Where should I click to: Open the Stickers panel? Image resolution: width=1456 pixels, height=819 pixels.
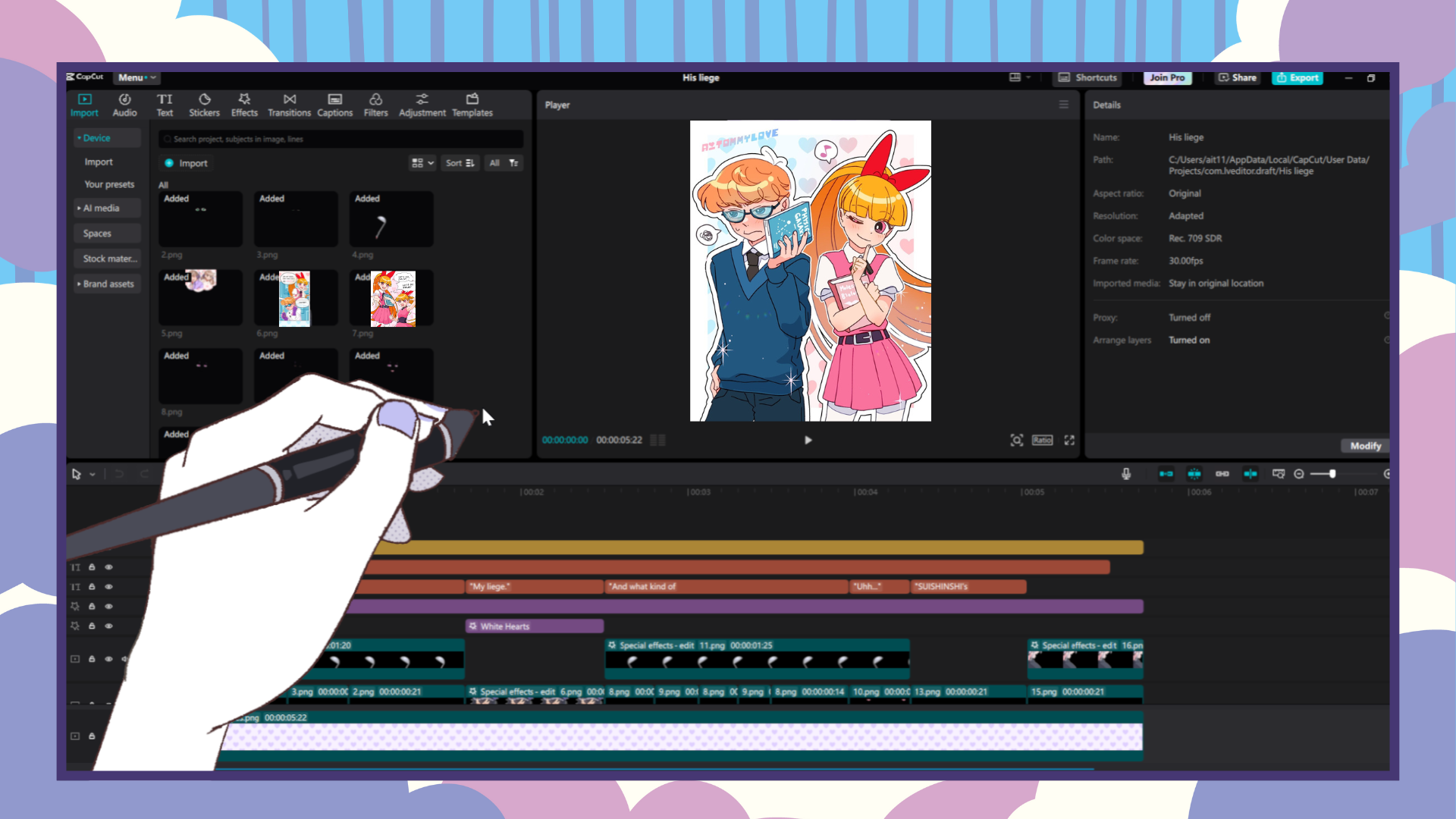pos(204,105)
